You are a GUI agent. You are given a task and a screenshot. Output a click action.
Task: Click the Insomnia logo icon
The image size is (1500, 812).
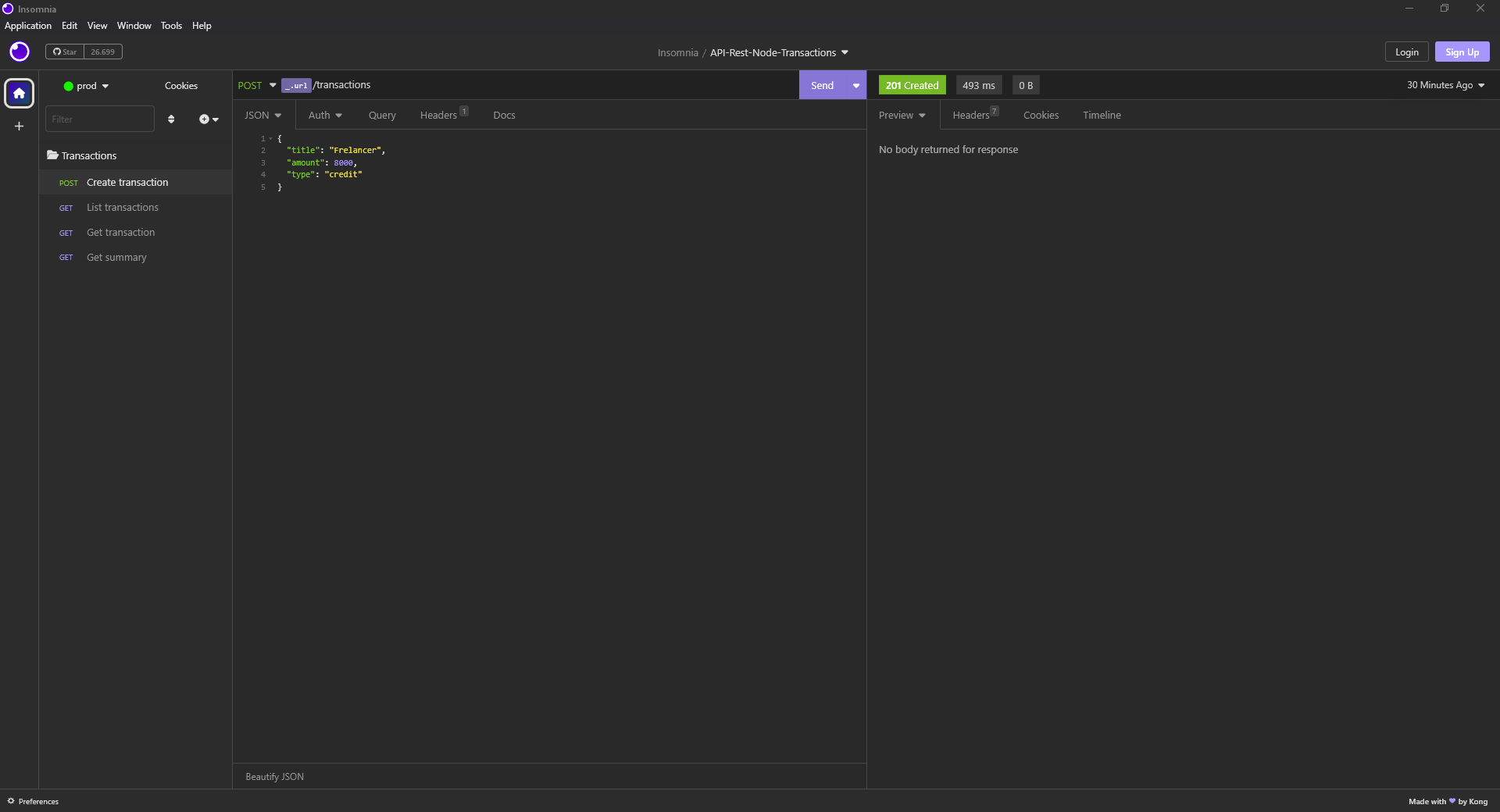(x=20, y=52)
